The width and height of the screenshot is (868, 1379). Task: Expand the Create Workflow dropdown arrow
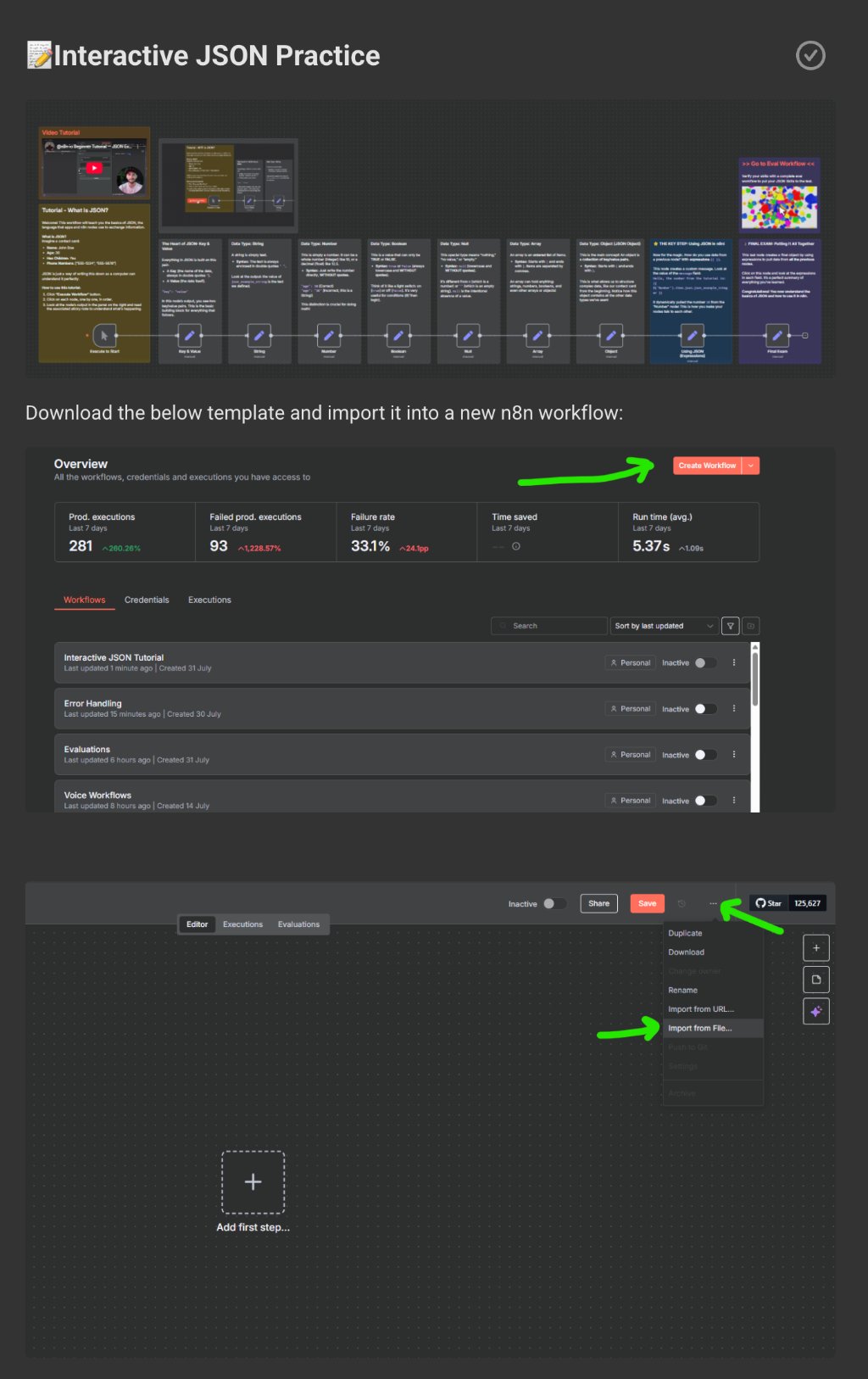[x=750, y=466]
